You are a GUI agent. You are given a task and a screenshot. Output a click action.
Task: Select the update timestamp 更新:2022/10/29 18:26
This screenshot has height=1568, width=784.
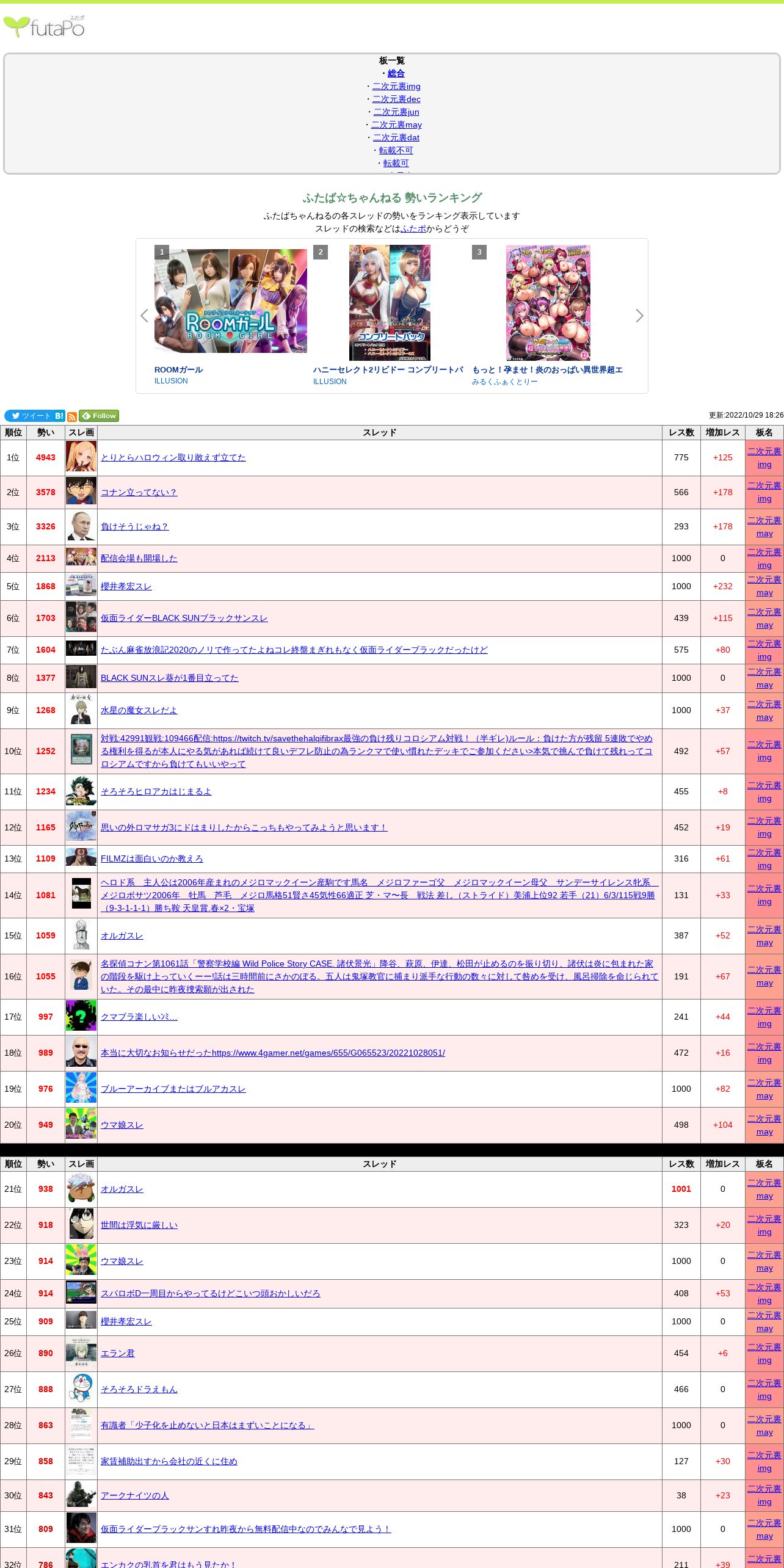[x=746, y=415]
